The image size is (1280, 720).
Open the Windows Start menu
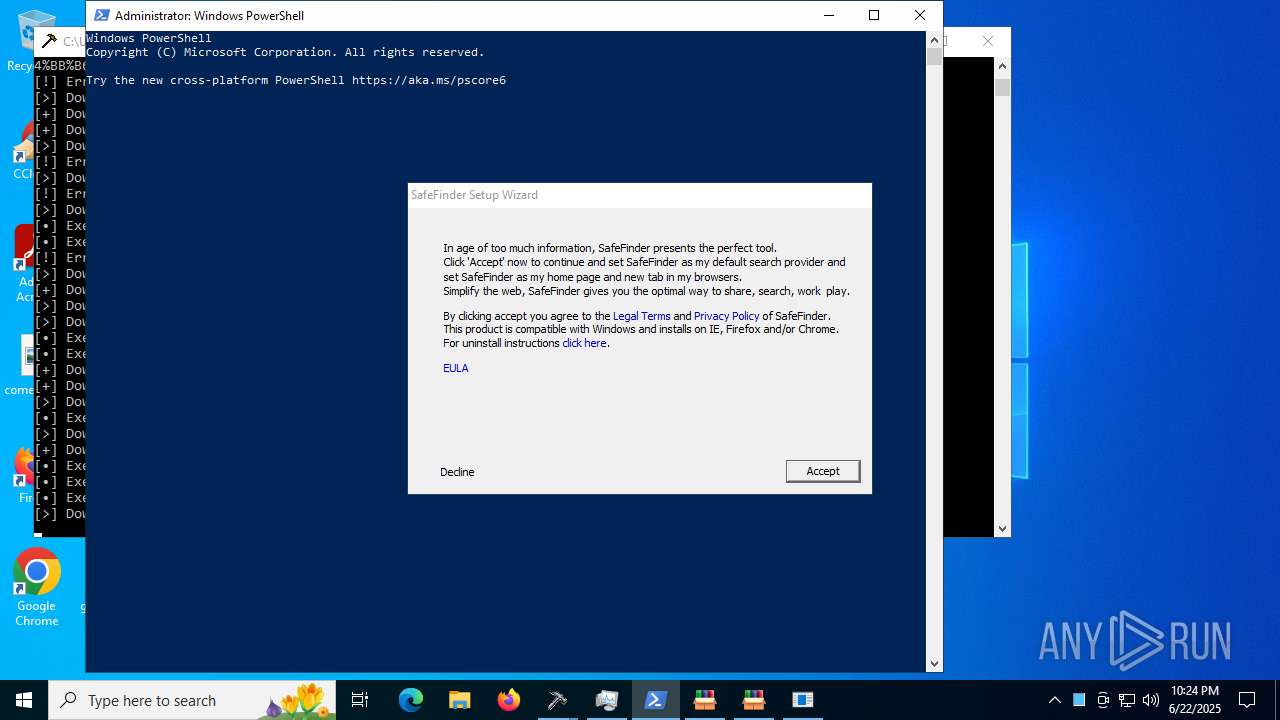pyautogui.click(x=24, y=700)
